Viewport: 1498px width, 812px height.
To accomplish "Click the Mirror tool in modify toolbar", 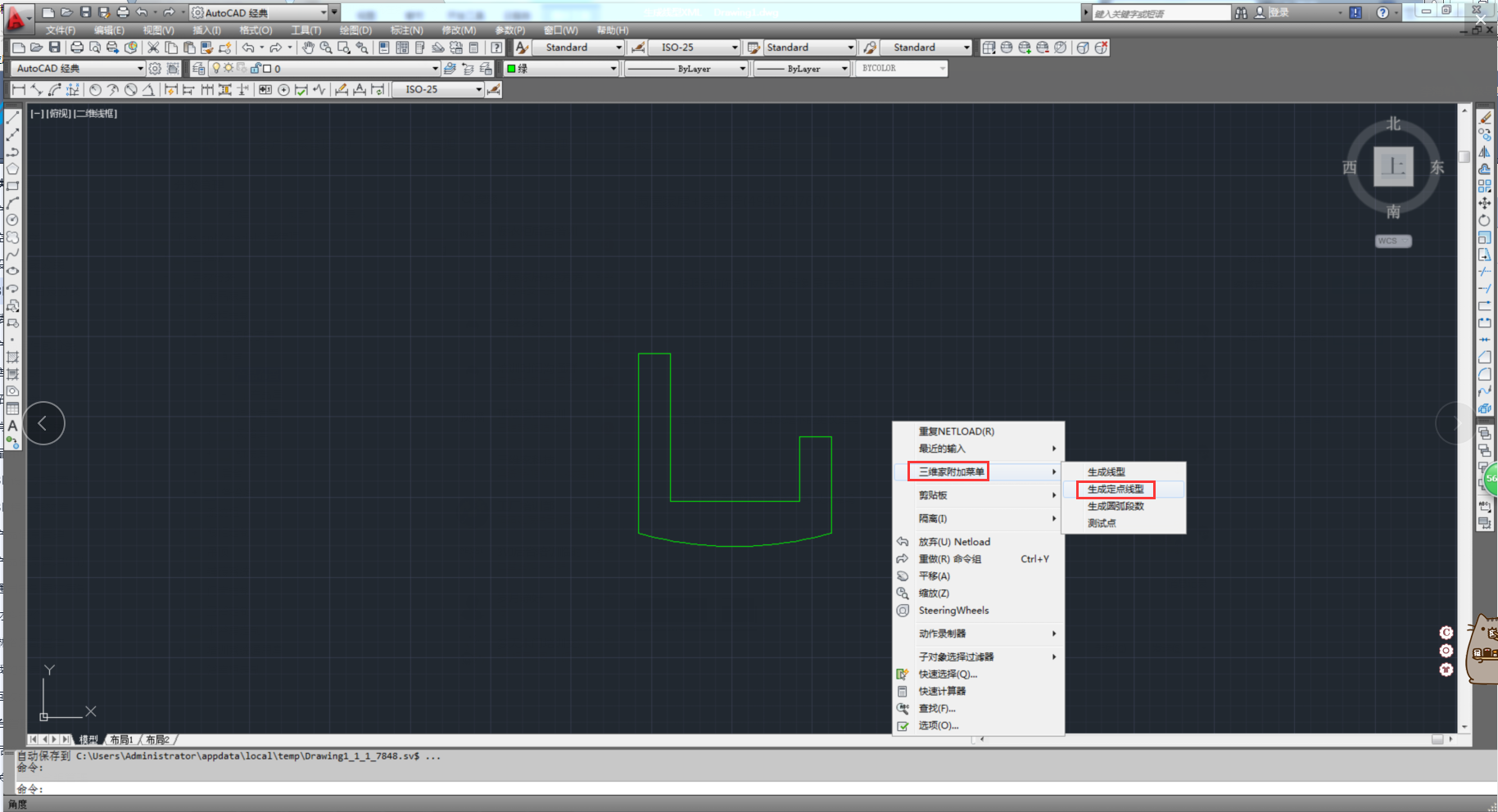I will pos(1485,152).
